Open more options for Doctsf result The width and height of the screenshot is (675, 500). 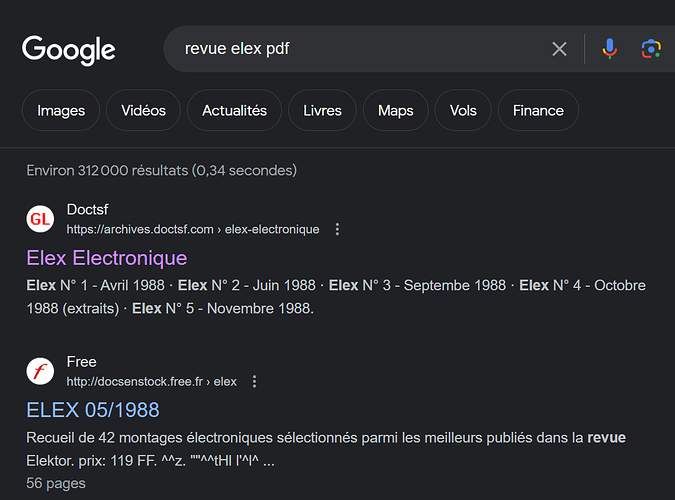[x=337, y=229]
